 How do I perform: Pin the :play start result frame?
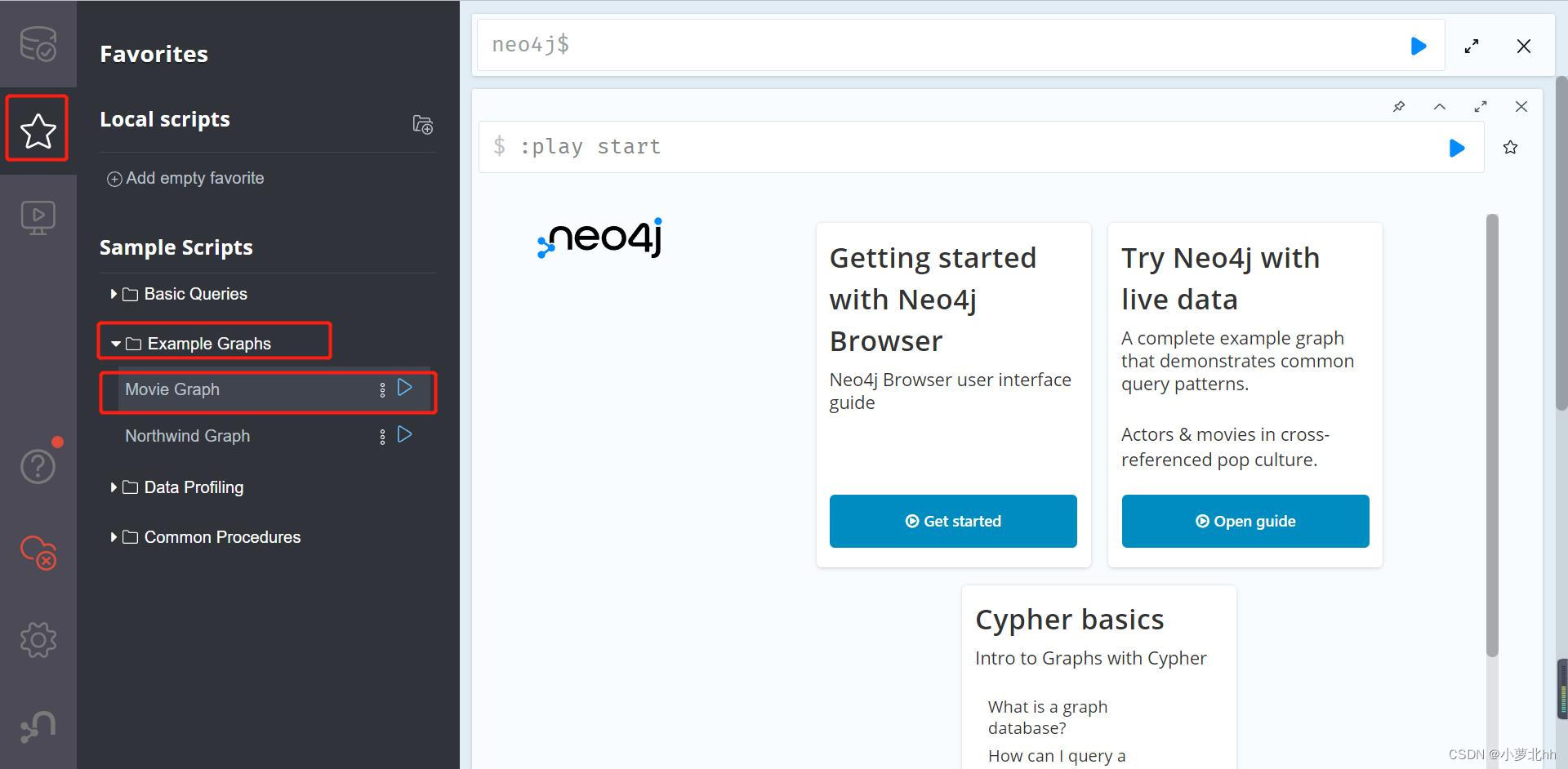[1399, 106]
